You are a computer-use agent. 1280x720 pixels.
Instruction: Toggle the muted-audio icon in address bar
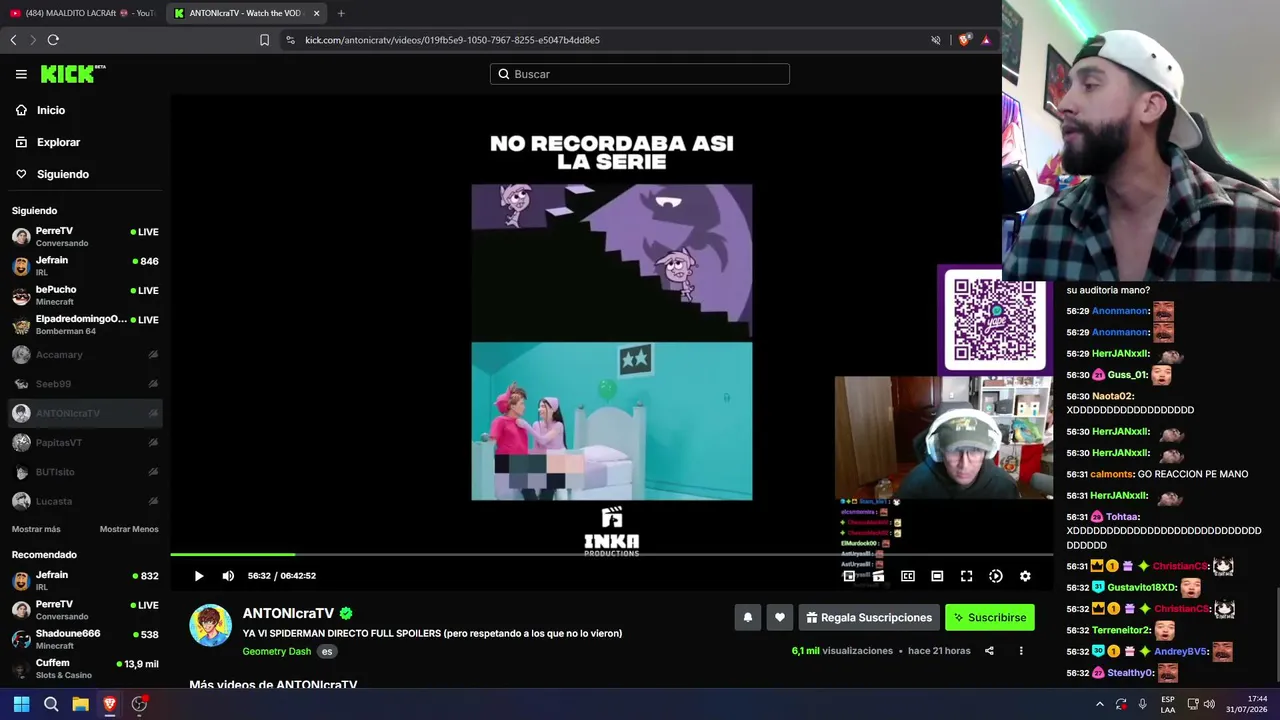coord(936,40)
